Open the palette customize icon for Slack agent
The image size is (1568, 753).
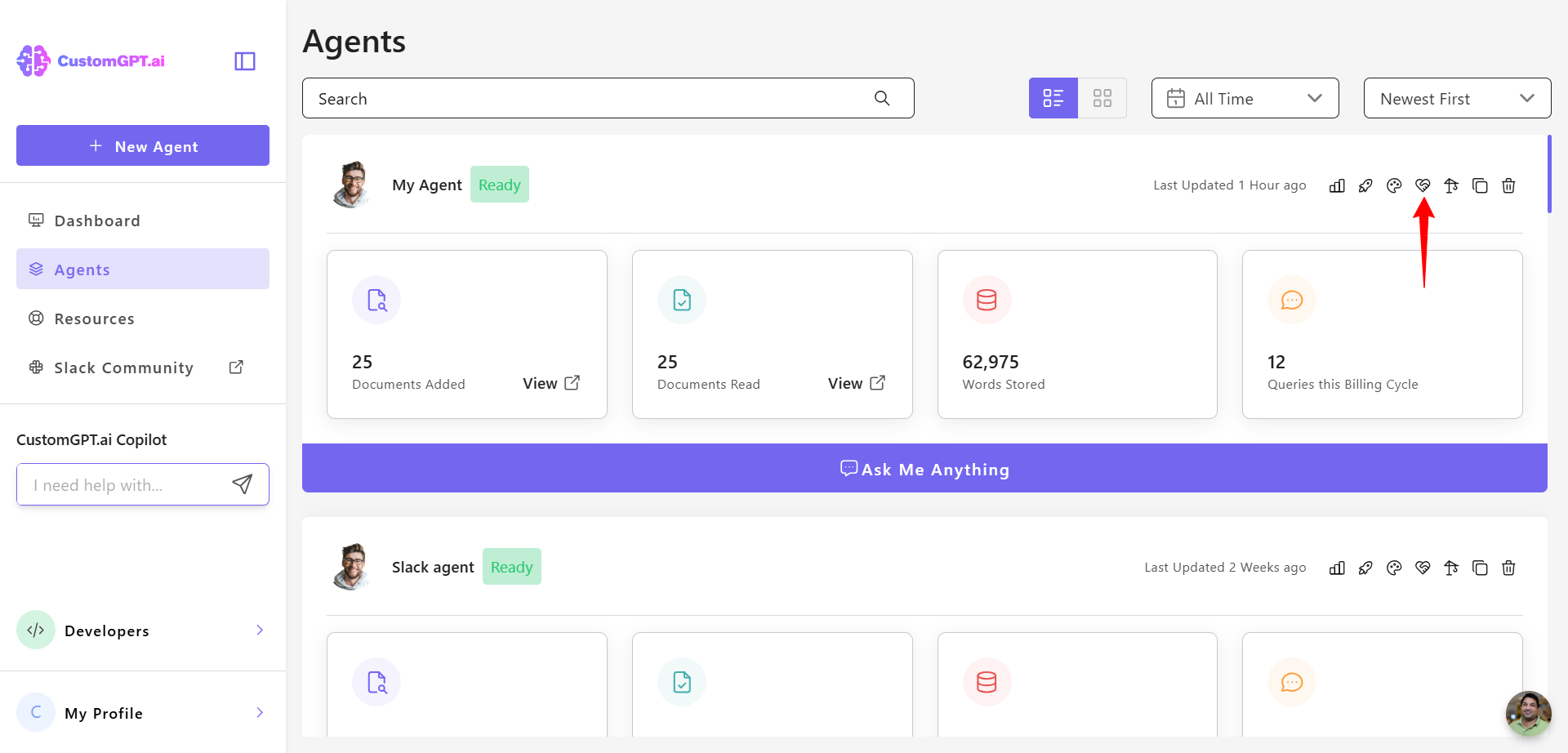1394,568
